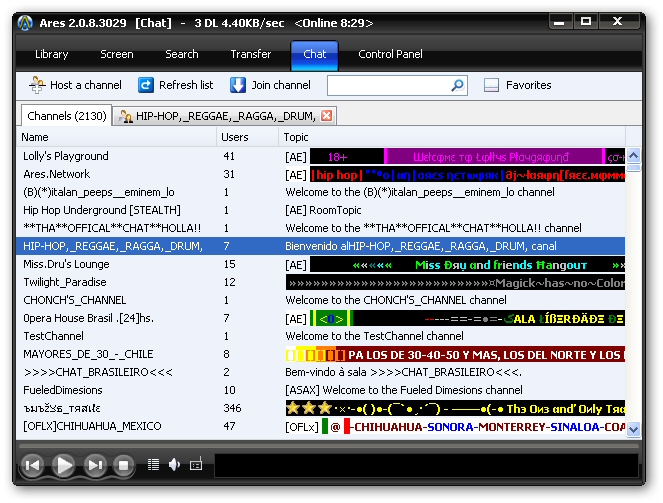Skip to the next track
663x503 pixels.
[x=95, y=465]
